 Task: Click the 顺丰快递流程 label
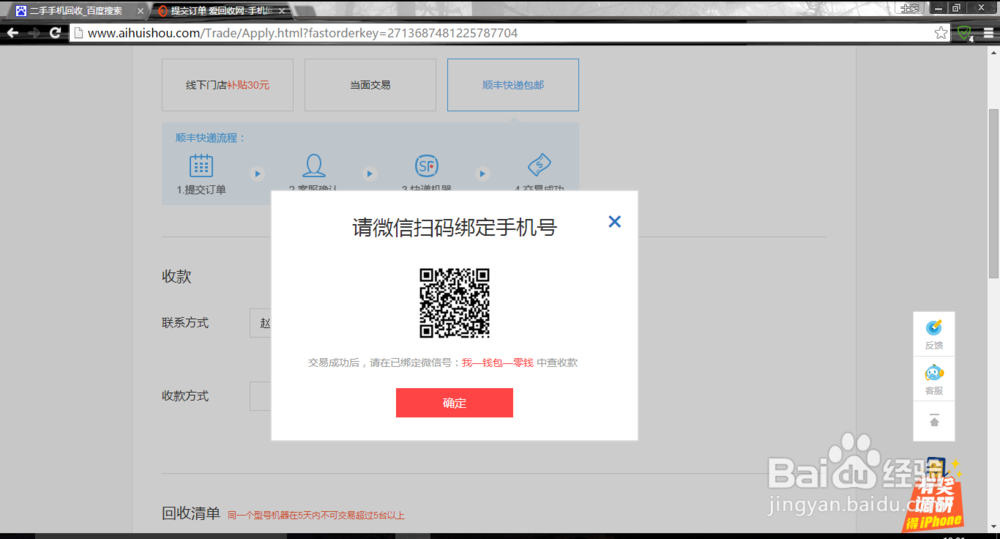[x=210, y=138]
